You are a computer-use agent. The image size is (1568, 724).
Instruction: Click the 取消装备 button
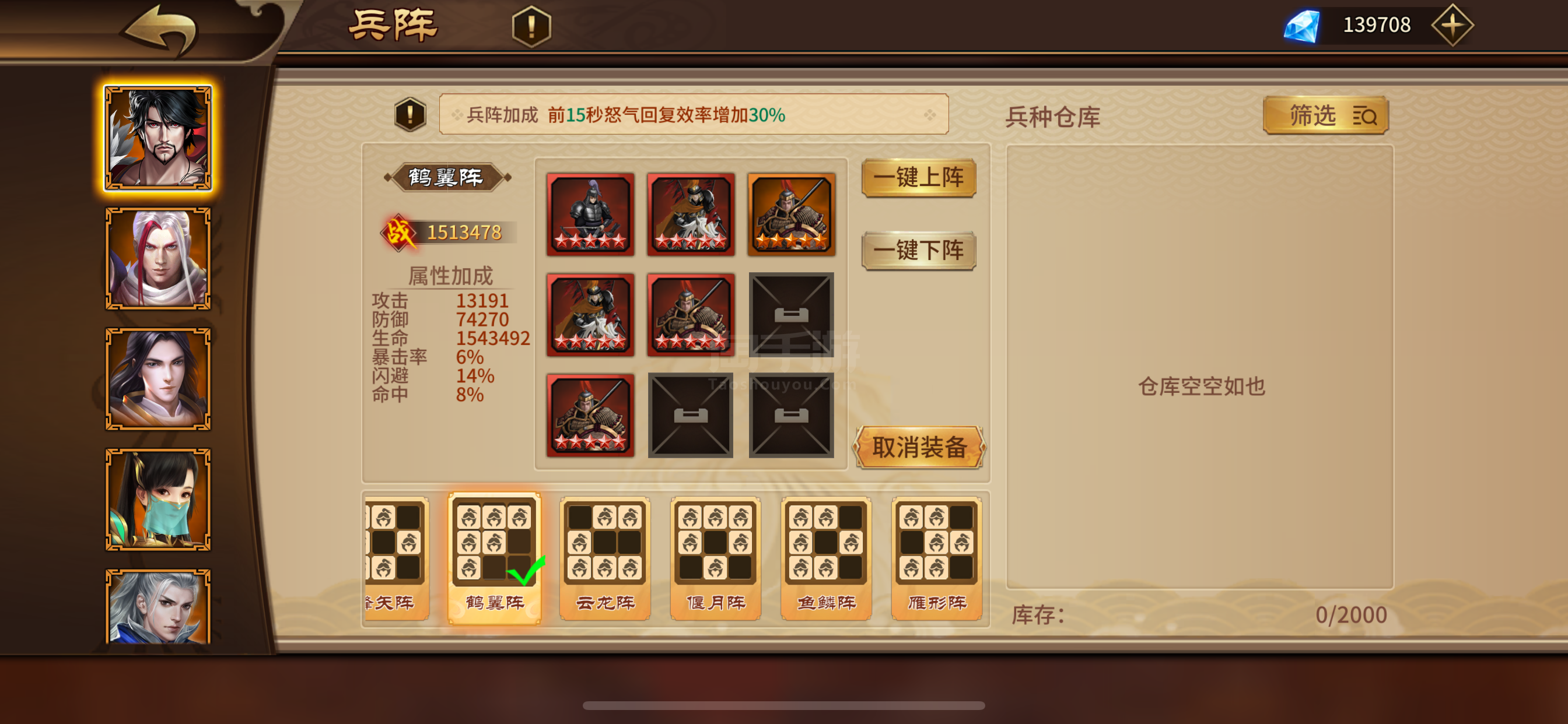(x=919, y=447)
